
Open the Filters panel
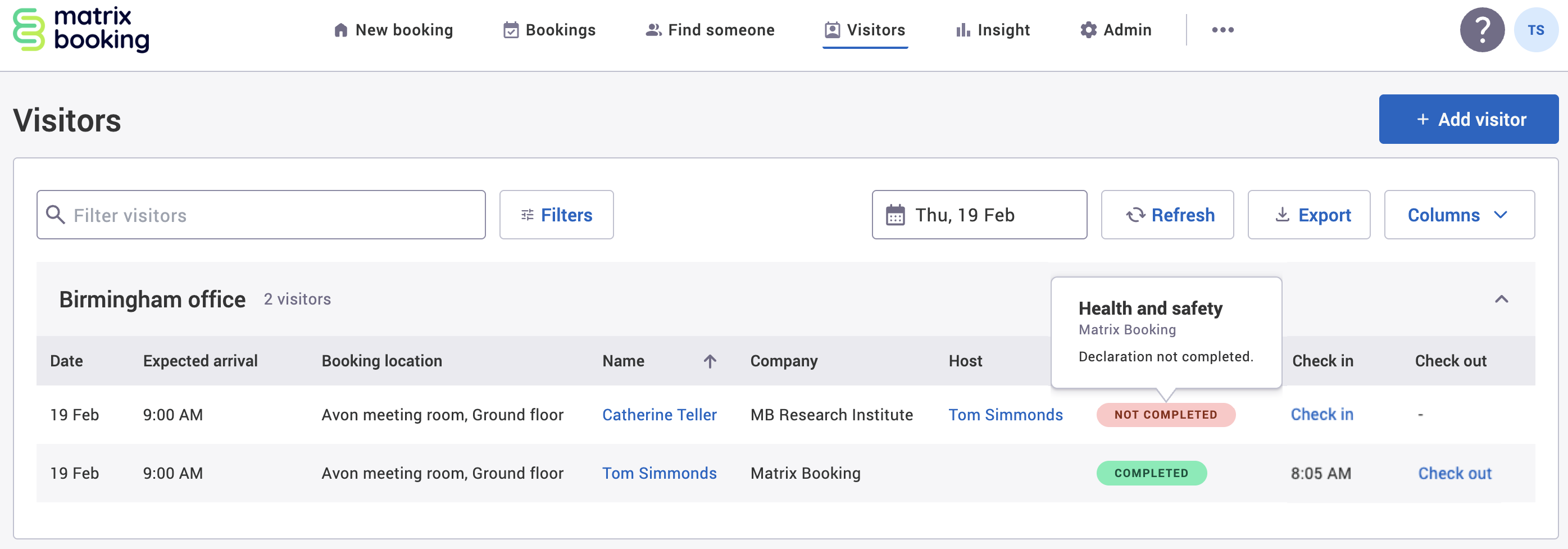click(x=556, y=214)
